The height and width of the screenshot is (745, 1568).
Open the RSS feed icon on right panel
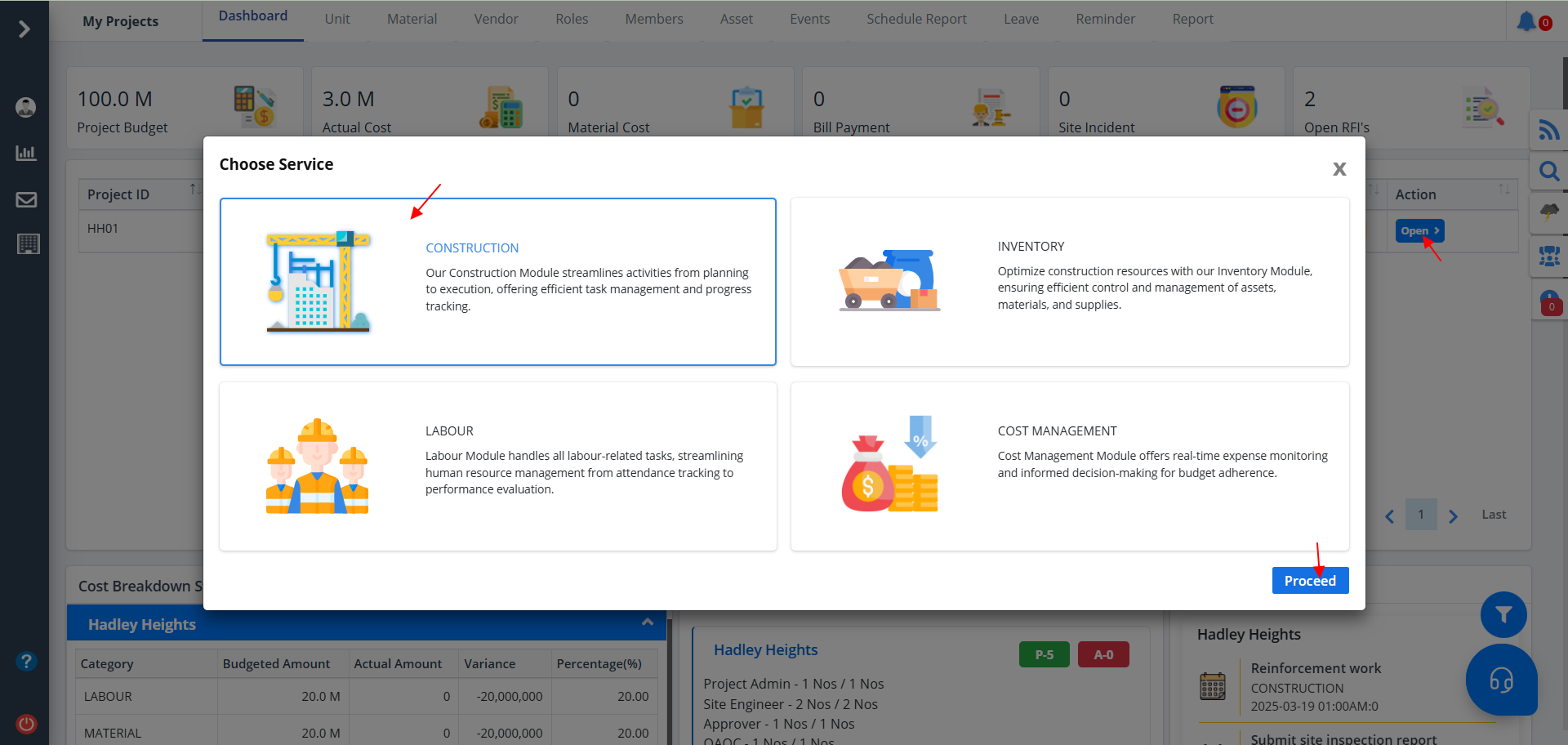1548,130
